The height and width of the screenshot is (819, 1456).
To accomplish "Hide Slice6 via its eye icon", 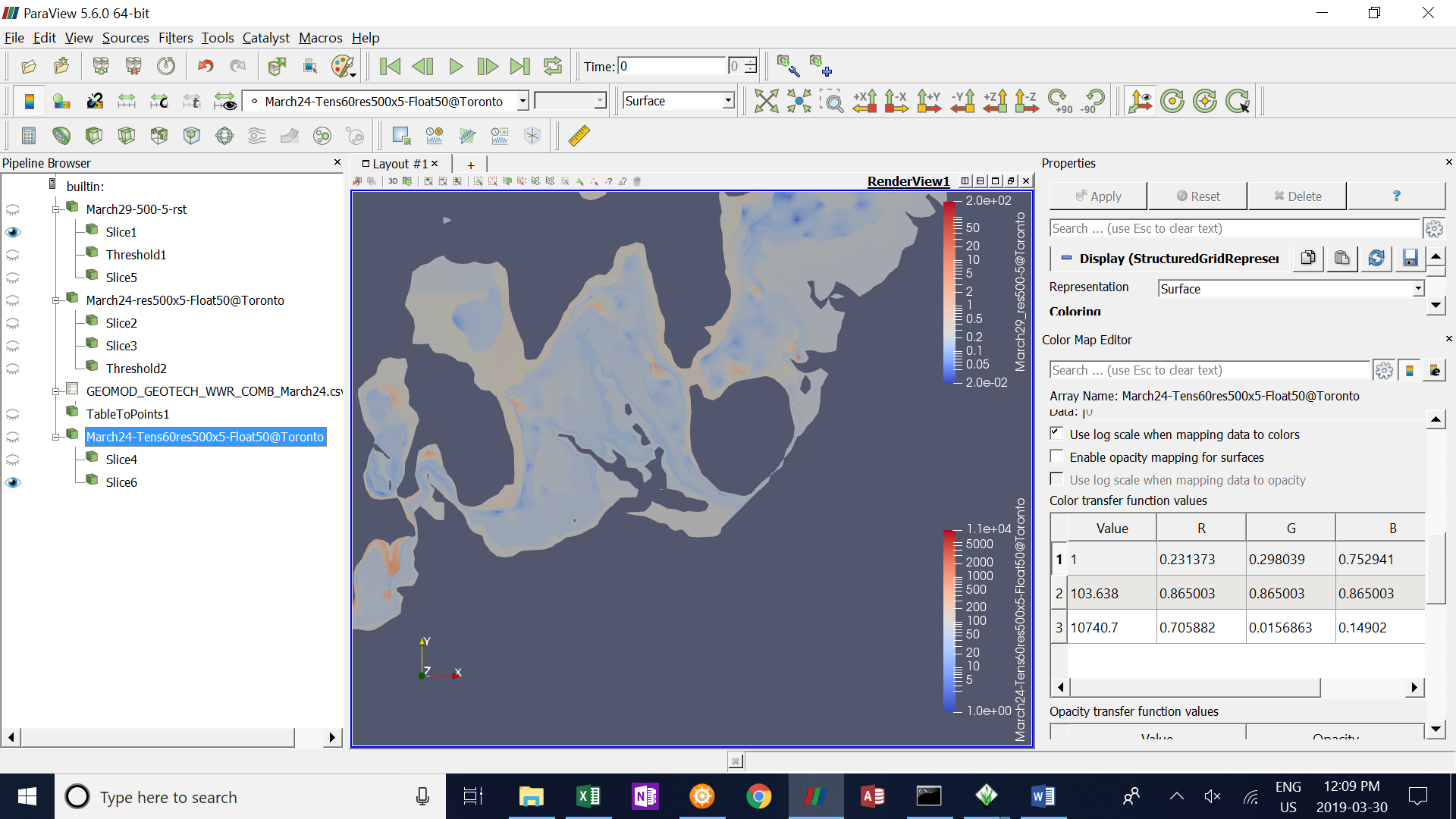I will [13, 482].
